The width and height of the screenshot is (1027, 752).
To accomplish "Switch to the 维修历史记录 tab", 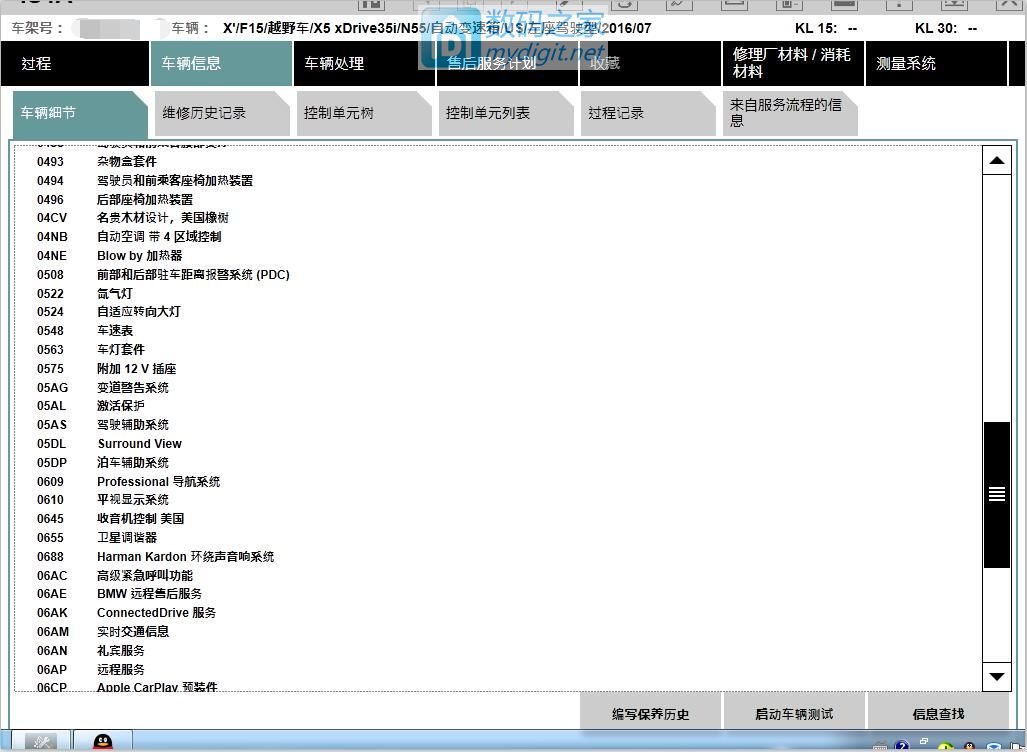I will click(222, 113).
